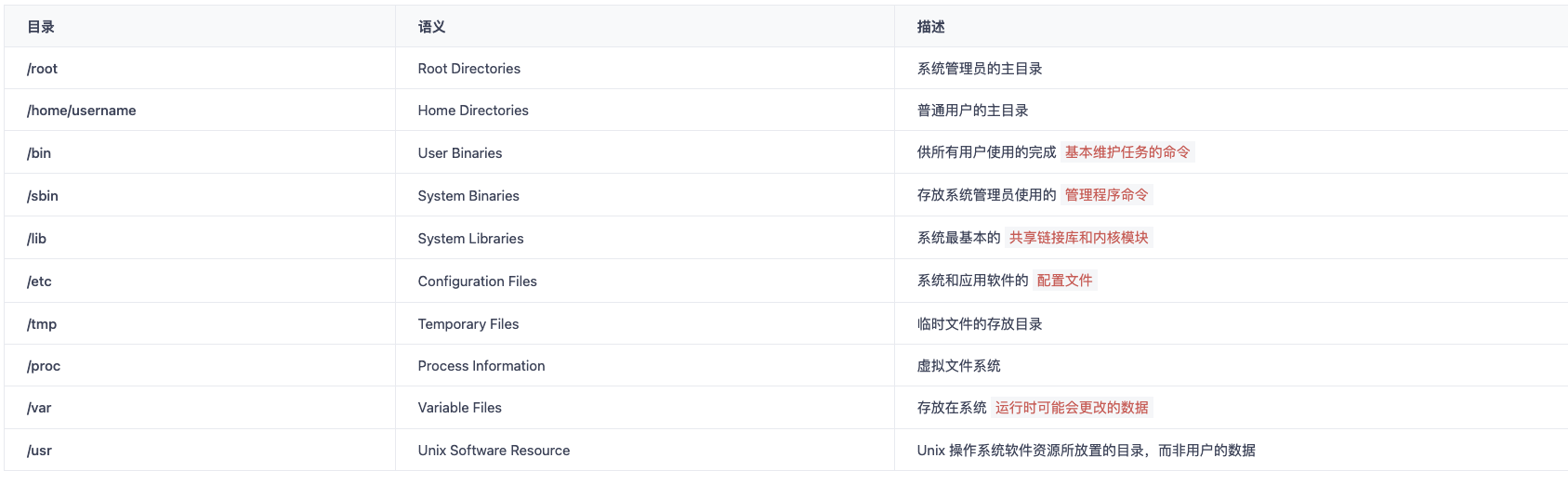Screen dimensions: 1568x484
Task: Click the "Process Information" cell
Action: pyautogui.click(x=481, y=366)
